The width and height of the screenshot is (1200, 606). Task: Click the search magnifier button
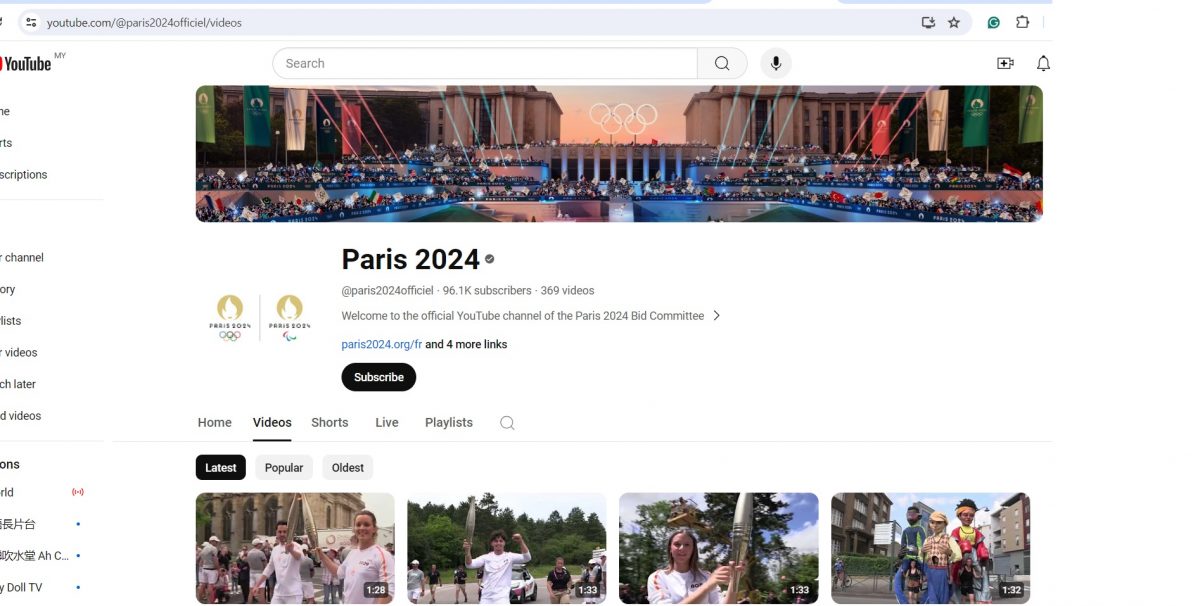point(722,63)
